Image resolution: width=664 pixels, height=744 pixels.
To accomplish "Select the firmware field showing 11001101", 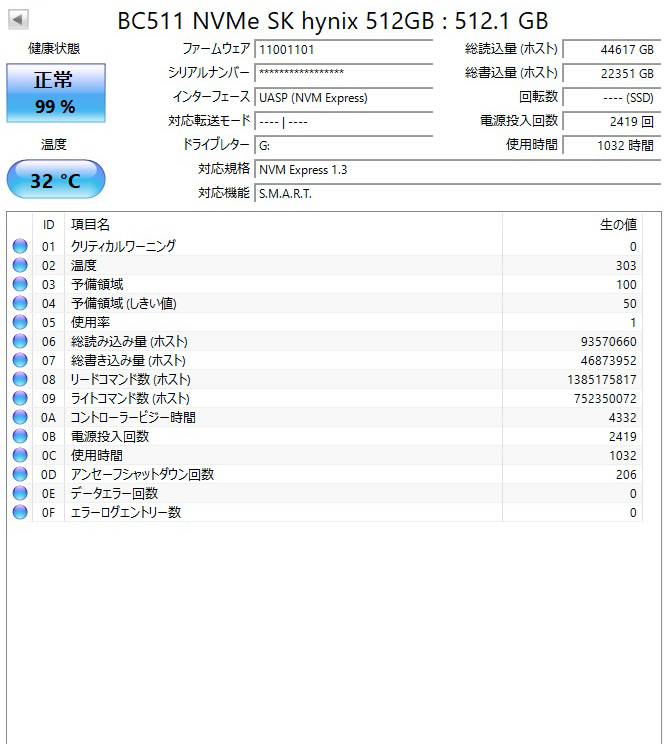I will click(343, 49).
